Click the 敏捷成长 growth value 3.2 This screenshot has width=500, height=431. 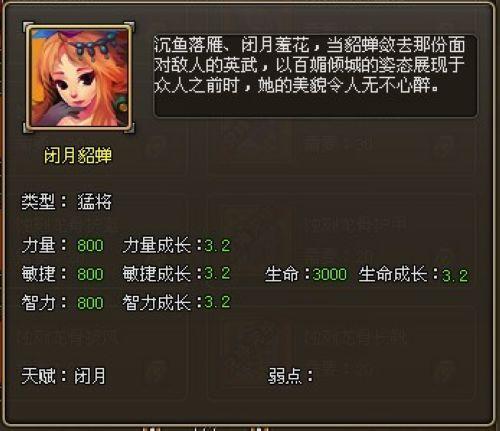click(x=217, y=274)
